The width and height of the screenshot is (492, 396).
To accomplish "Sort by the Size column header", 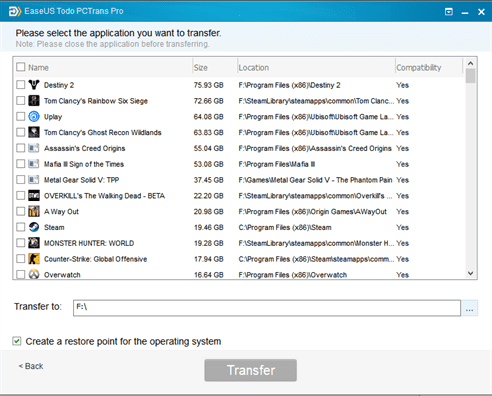I will coord(201,68).
